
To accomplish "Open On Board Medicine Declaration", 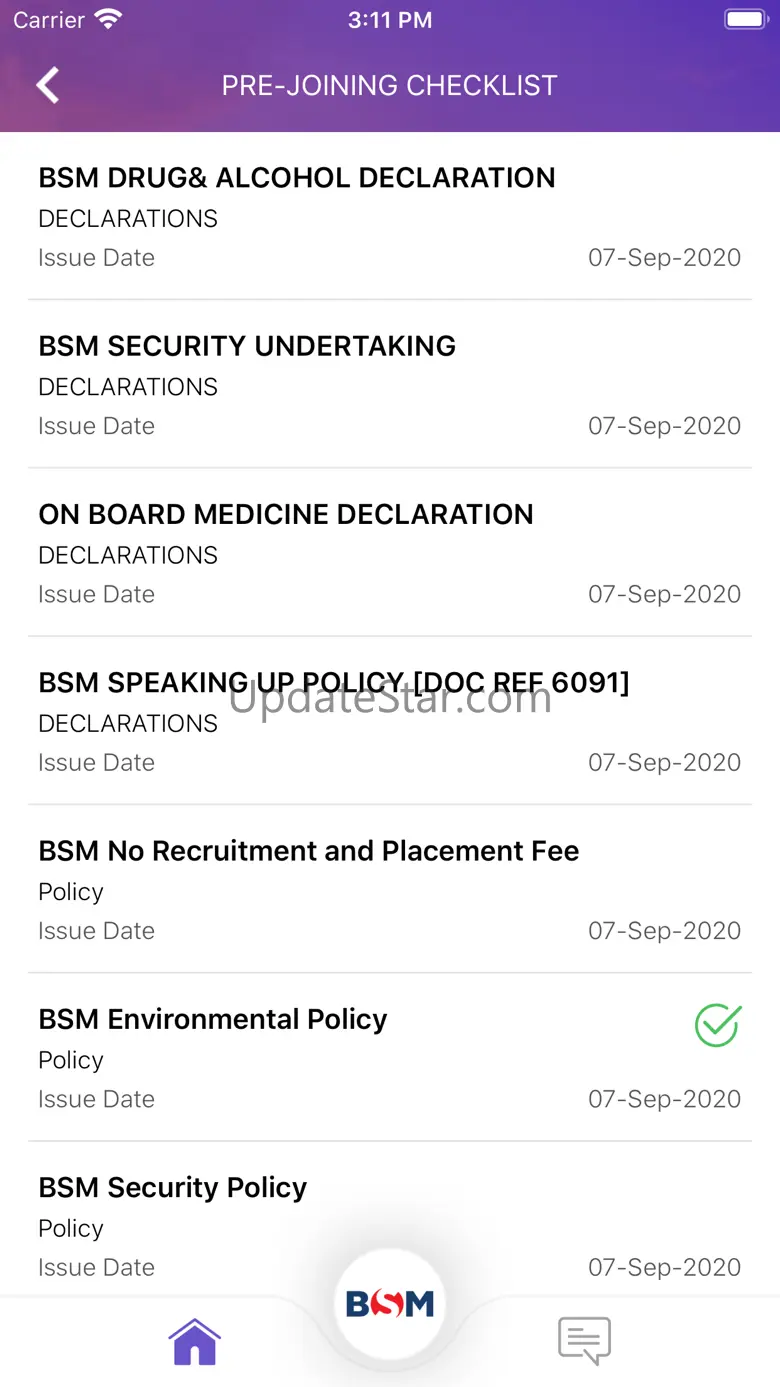I will coord(286,514).
